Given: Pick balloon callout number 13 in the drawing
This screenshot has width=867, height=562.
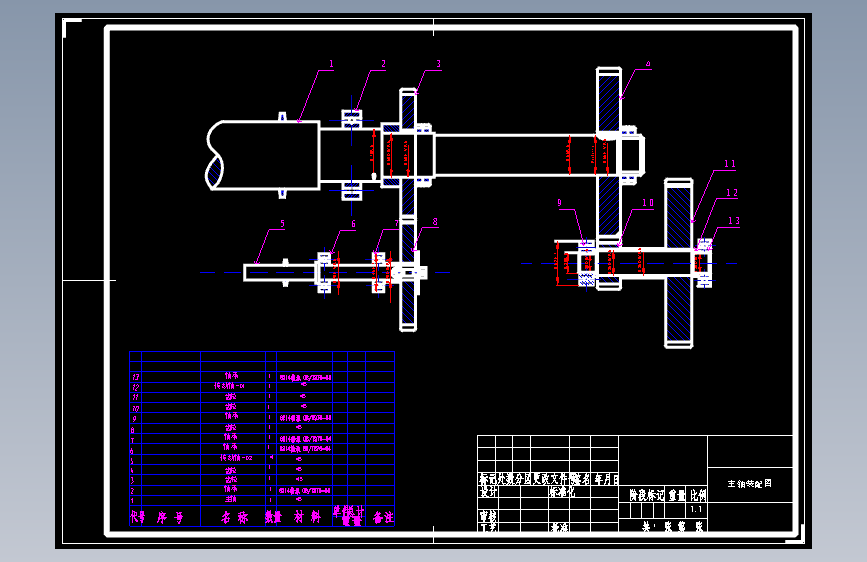Looking at the screenshot, I should 734,221.
